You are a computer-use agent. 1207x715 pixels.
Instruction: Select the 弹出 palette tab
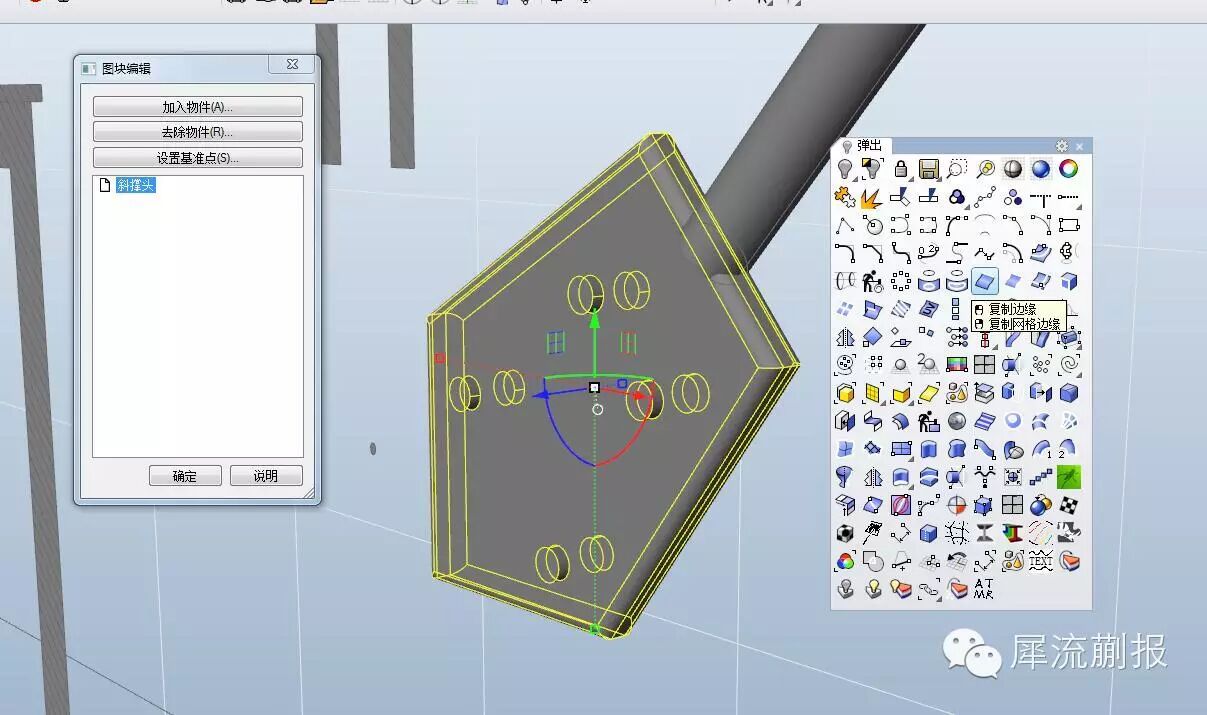pyautogui.click(x=862, y=146)
